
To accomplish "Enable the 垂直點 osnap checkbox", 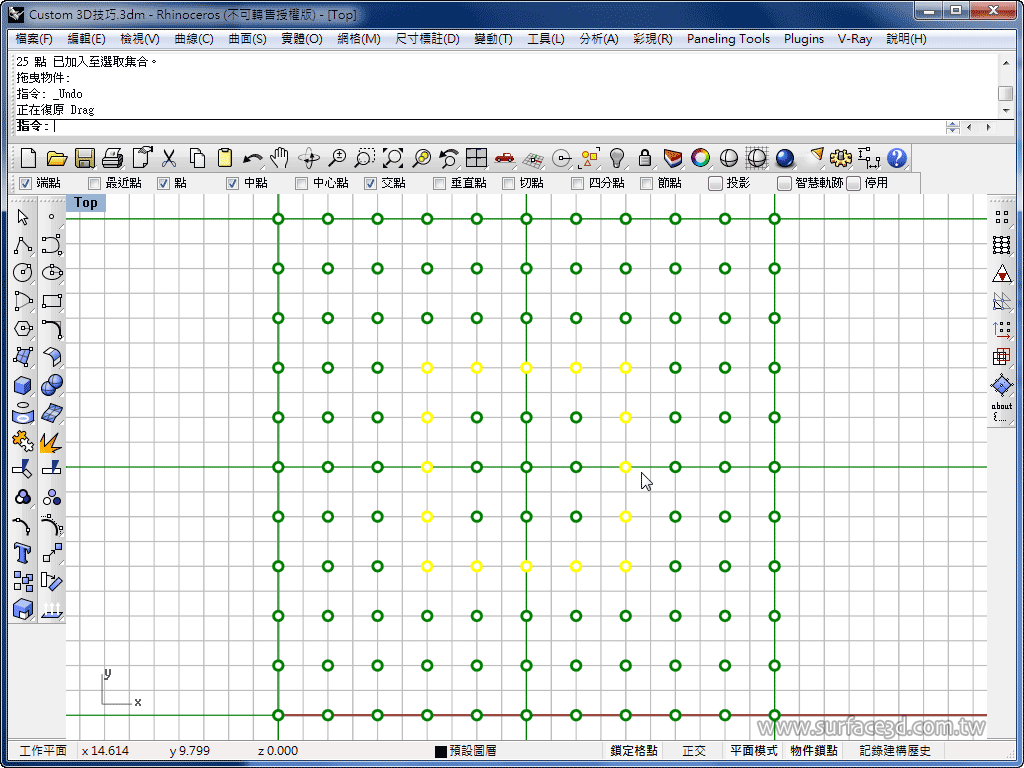I will (440, 184).
